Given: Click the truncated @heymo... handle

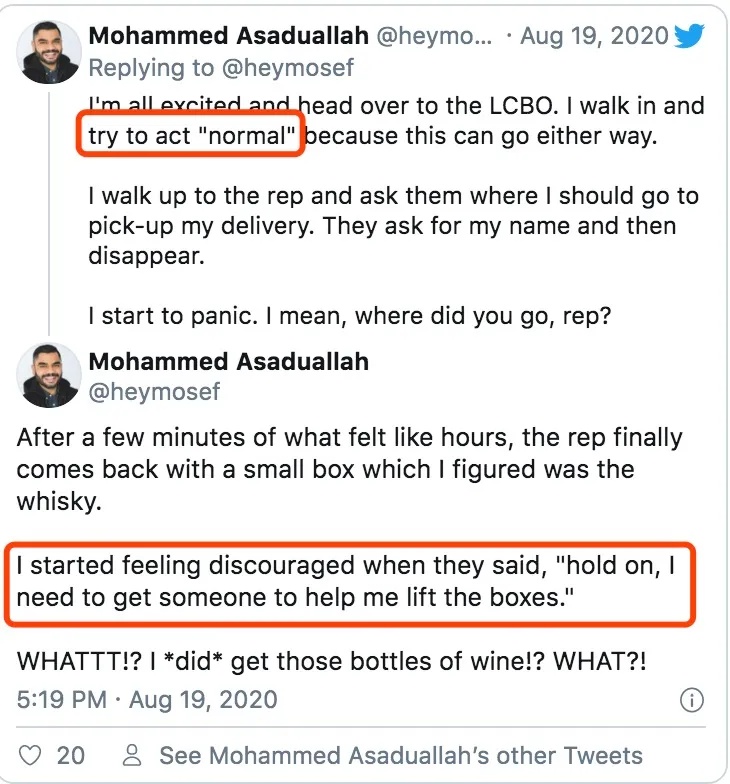Looking at the screenshot, I should (x=436, y=36).
